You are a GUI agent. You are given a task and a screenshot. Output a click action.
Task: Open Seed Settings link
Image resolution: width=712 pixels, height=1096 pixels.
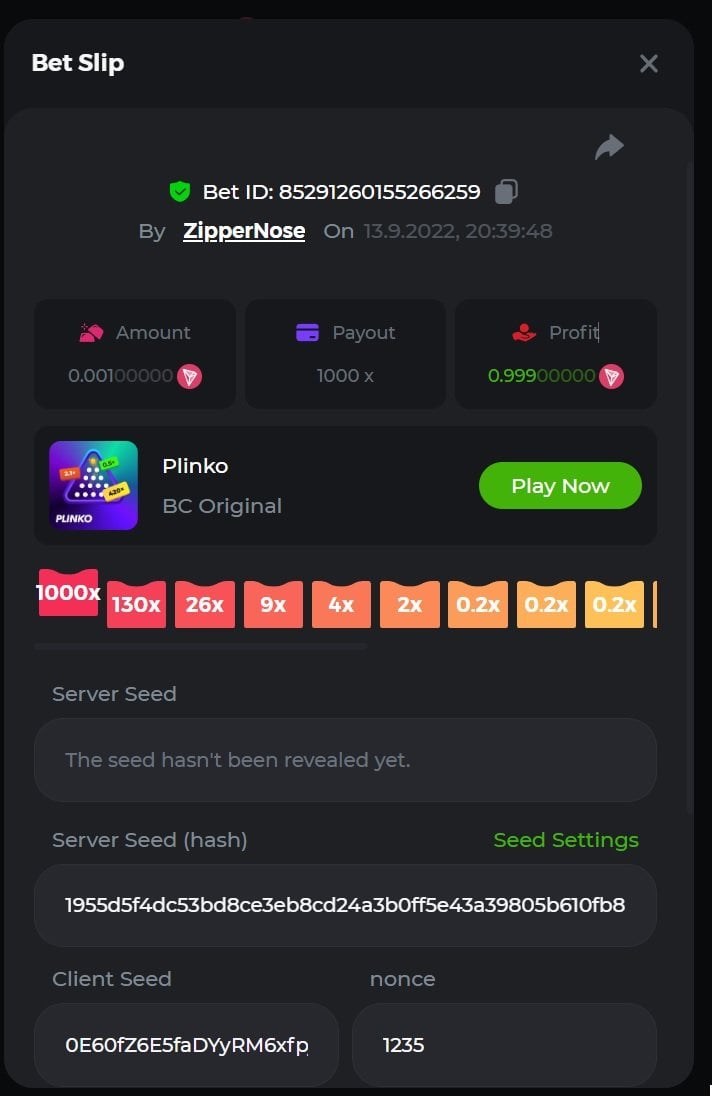click(566, 840)
